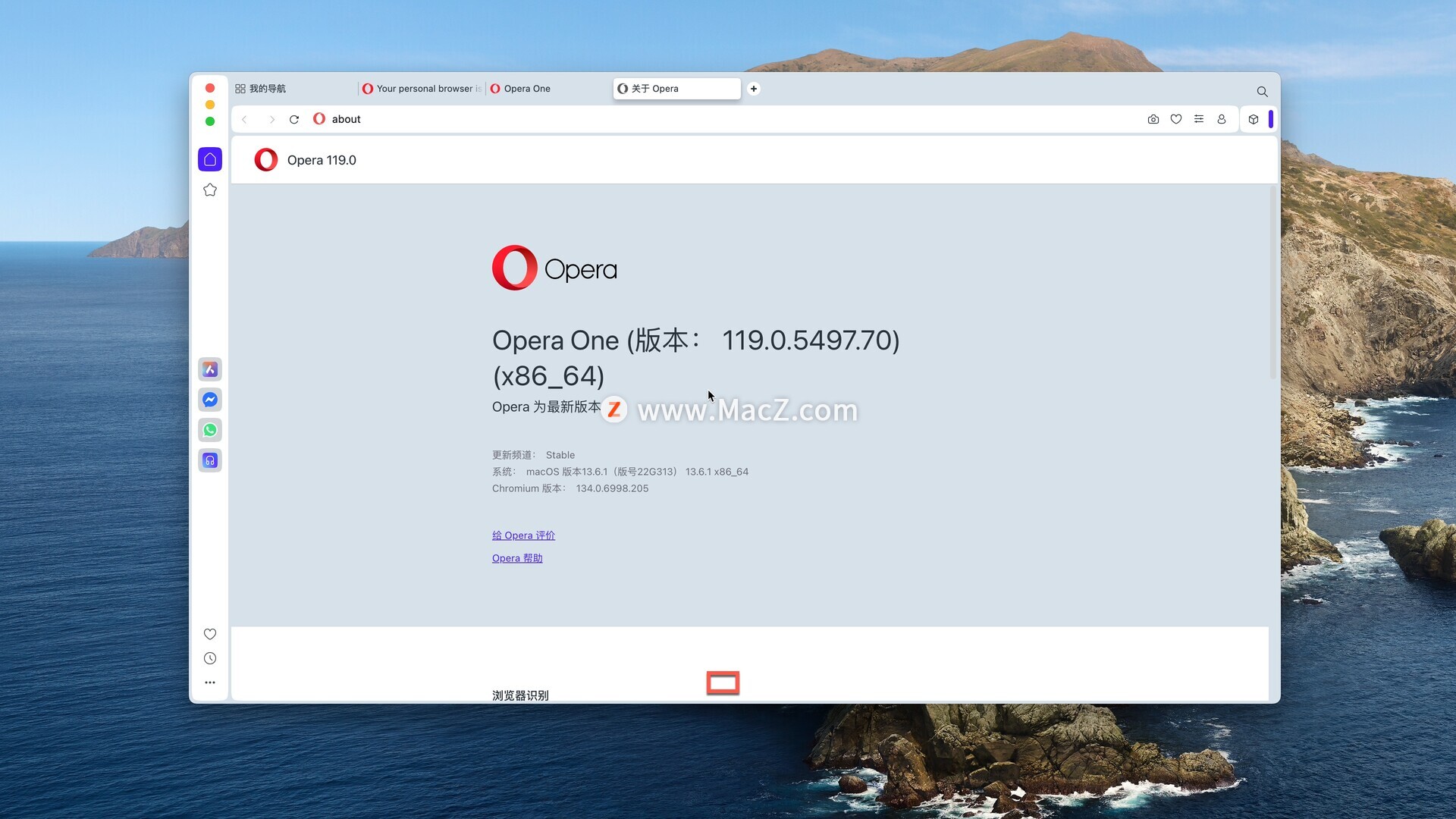Switch to 我的导航 tab

[x=293, y=89]
